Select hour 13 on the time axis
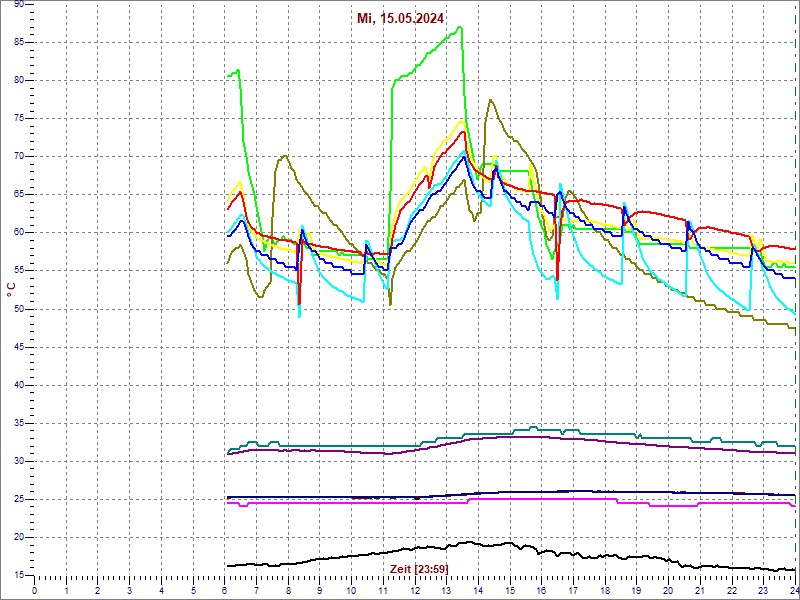The height and width of the screenshot is (600, 800). click(x=446, y=590)
